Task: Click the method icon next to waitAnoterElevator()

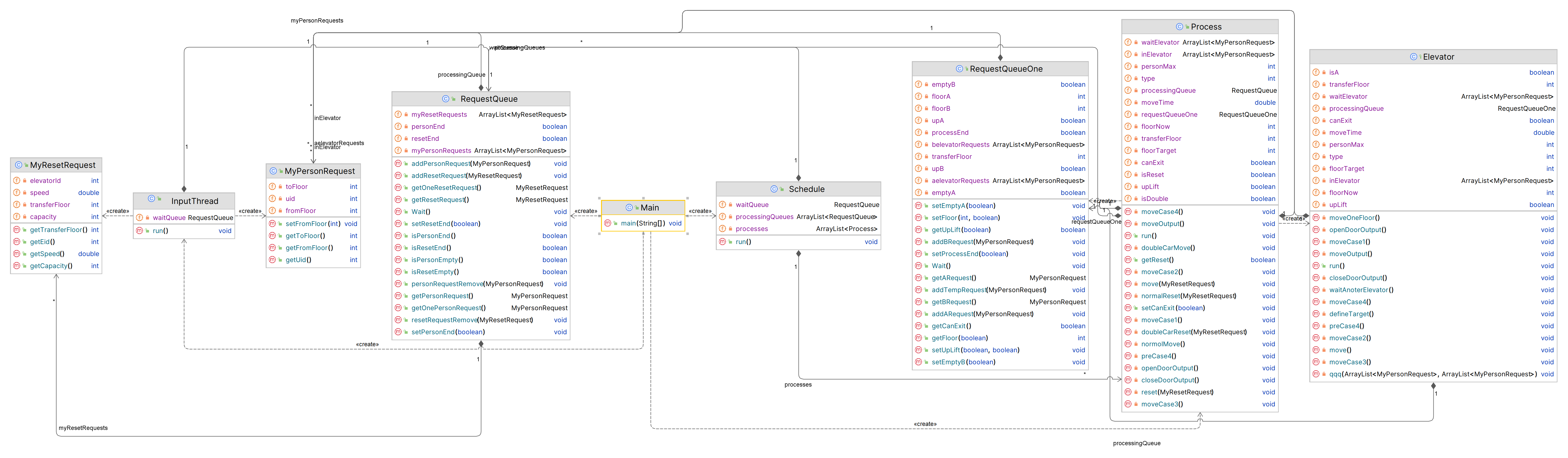Action: 1316,290
